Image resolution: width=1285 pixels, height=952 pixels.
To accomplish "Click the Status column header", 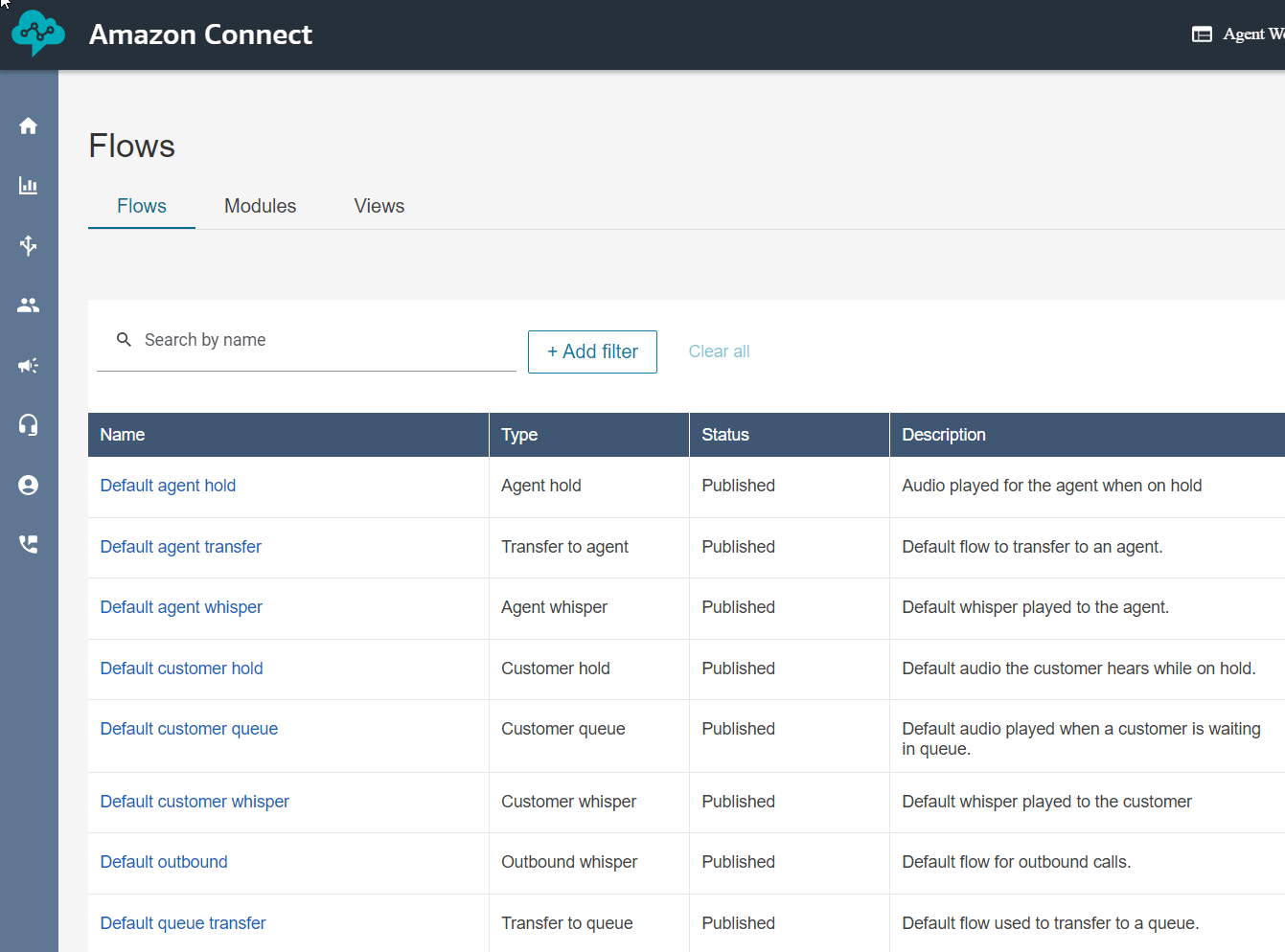I will click(x=790, y=435).
